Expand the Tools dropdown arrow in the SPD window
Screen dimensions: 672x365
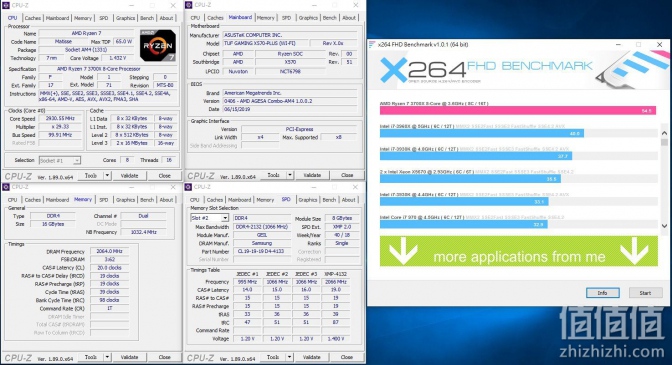pyautogui.click(x=289, y=357)
